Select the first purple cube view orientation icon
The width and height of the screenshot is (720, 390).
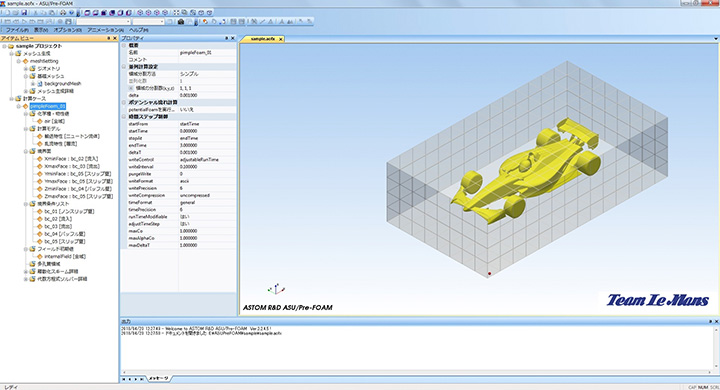87,13
